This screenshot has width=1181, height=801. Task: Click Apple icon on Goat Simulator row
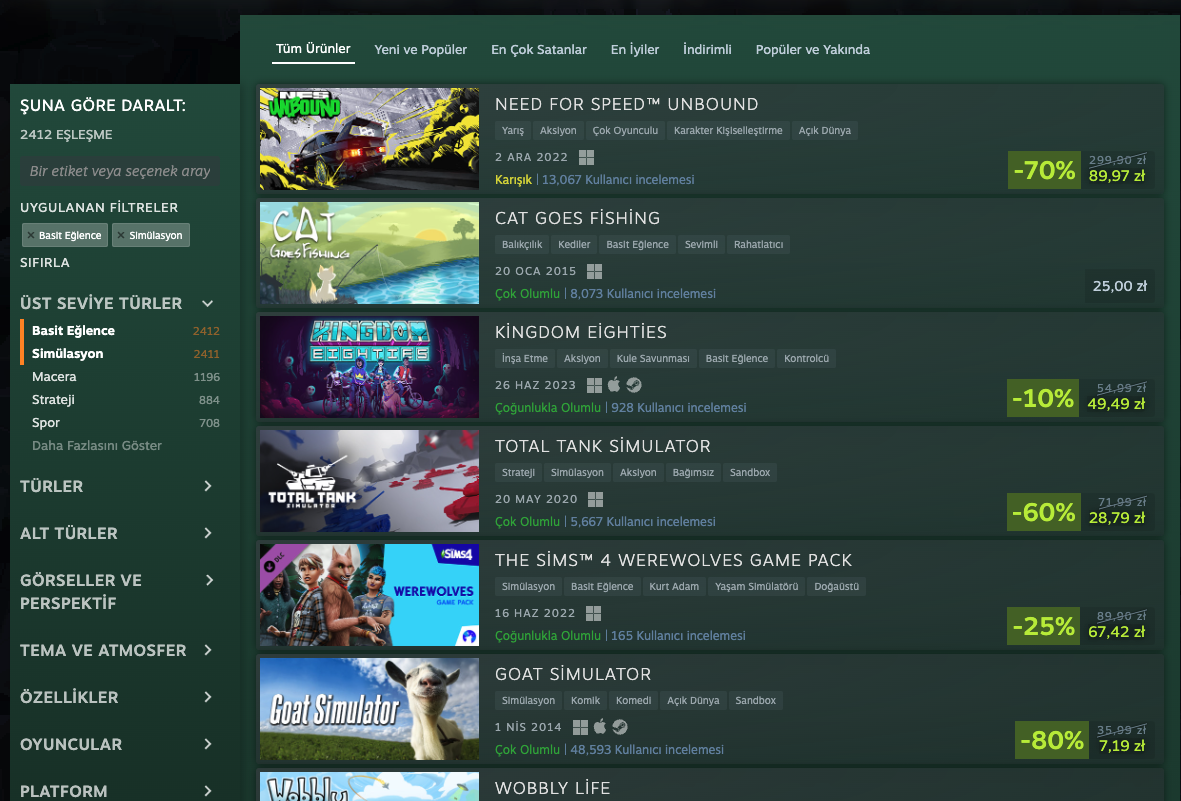[x=600, y=726]
